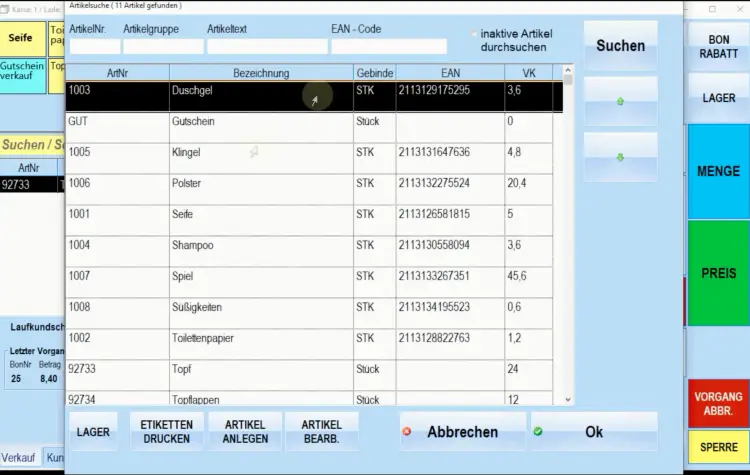
Task: Click the blue MENGE tile
Action: click(x=718, y=171)
